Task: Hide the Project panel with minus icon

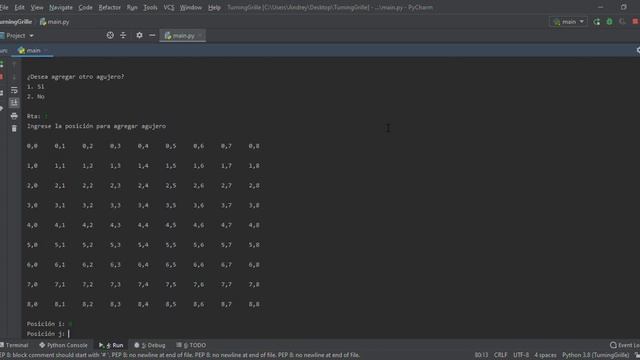Action: (x=152, y=36)
